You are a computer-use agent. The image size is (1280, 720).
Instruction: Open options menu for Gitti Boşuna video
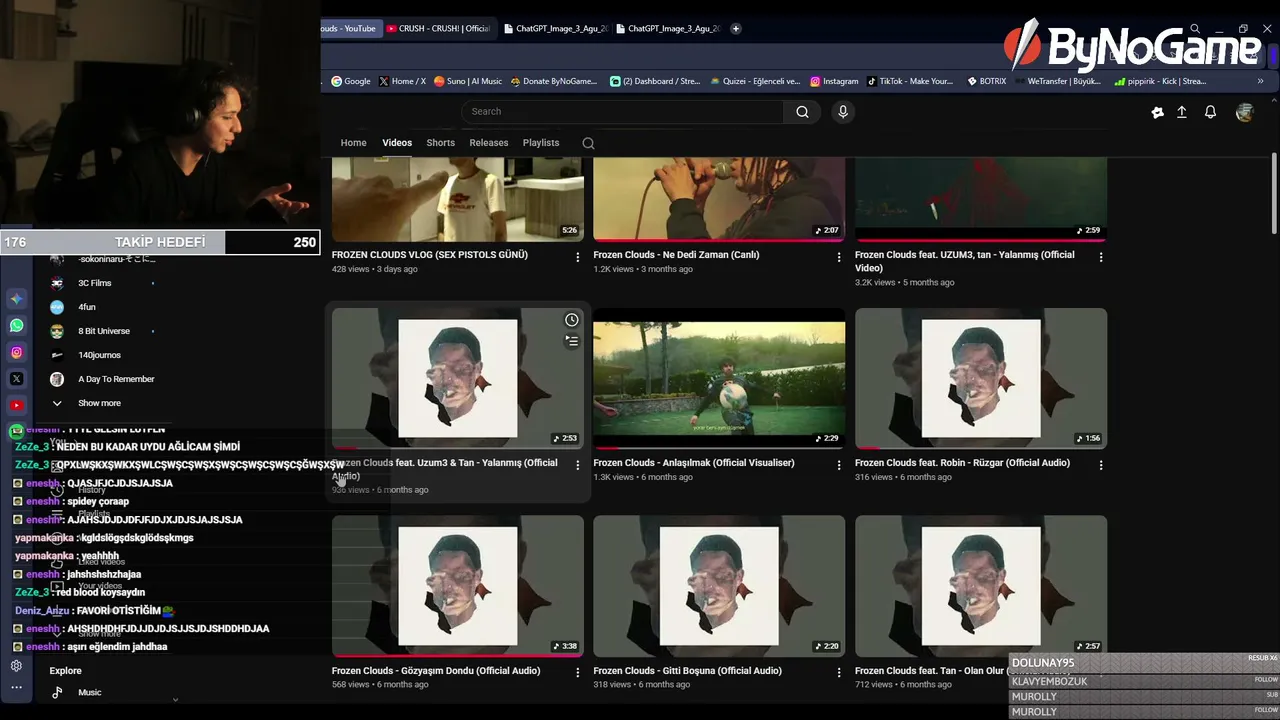point(839,673)
